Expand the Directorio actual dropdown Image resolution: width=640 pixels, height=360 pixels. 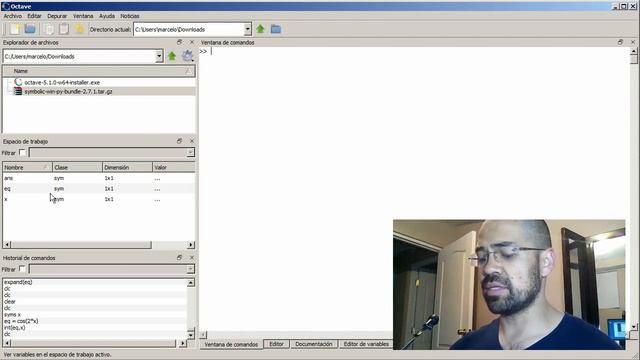pyautogui.click(x=247, y=29)
